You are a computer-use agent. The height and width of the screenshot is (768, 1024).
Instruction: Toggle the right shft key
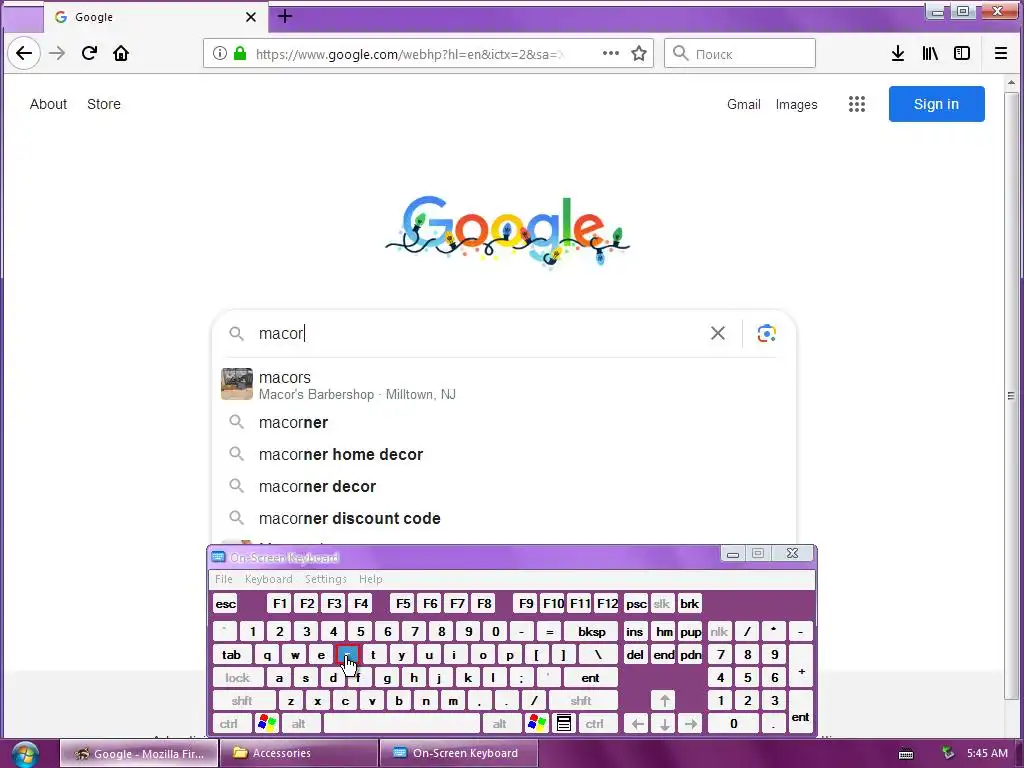[581, 701]
